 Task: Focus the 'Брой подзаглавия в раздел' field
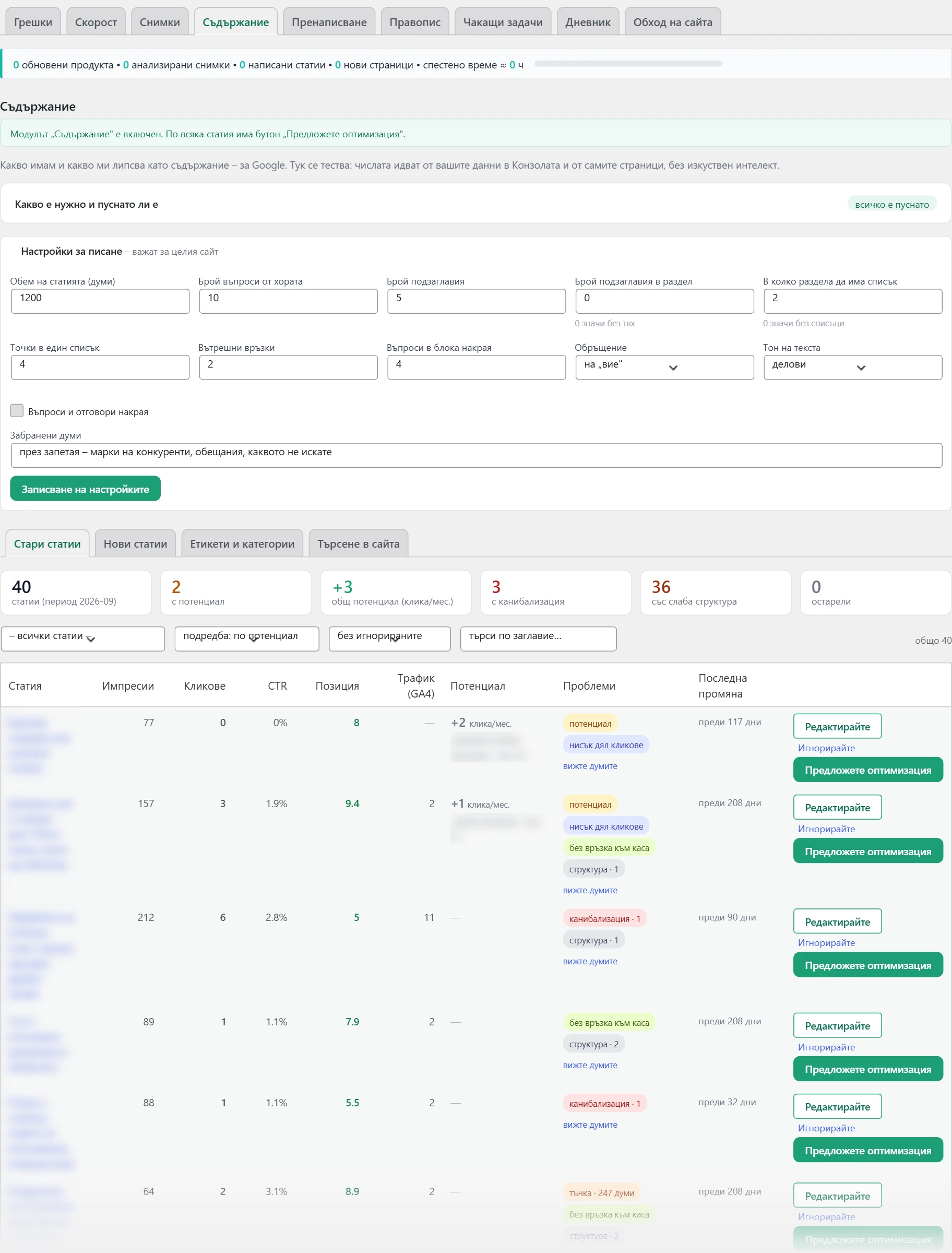tap(664, 301)
